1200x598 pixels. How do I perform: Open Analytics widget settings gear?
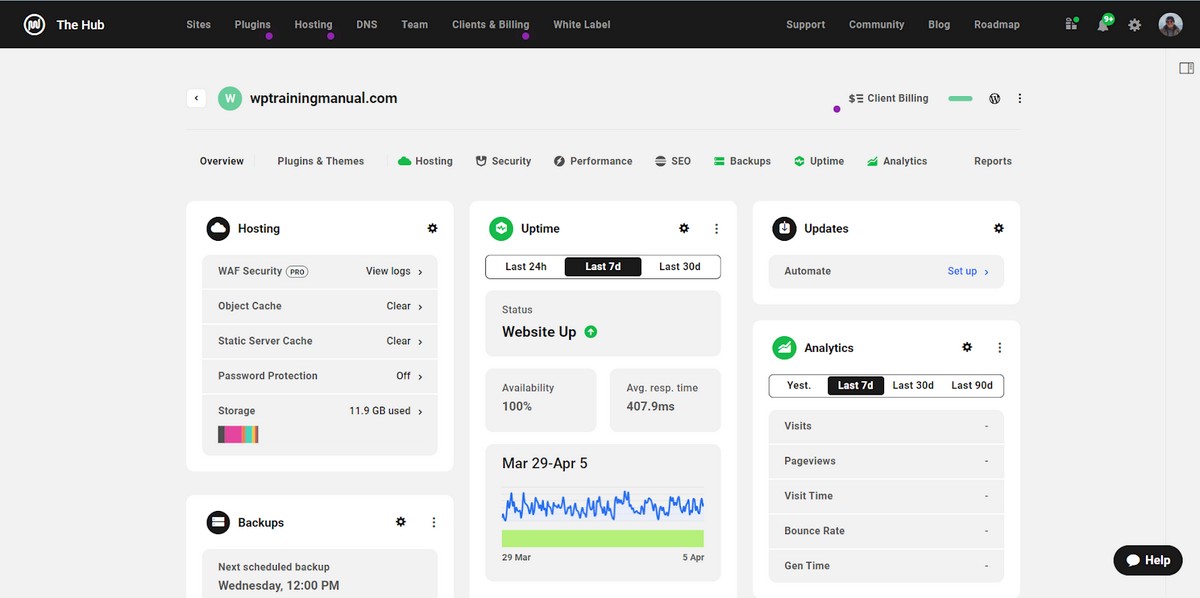[x=967, y=347]
